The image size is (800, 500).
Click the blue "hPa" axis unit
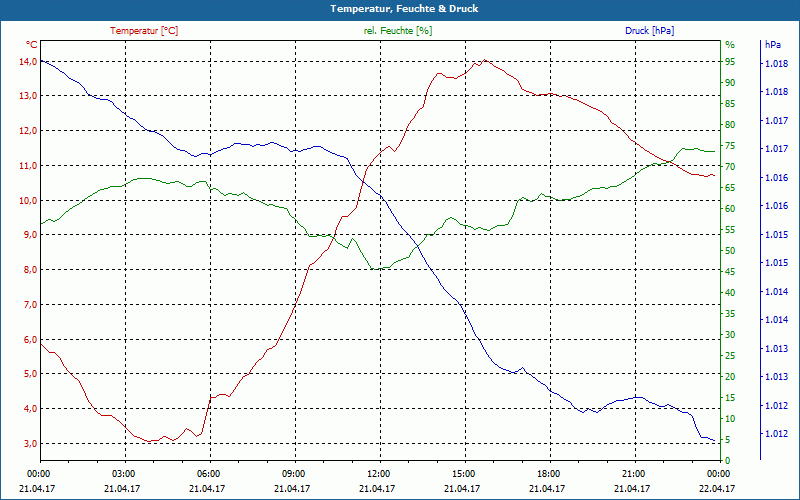click(772, 45)
